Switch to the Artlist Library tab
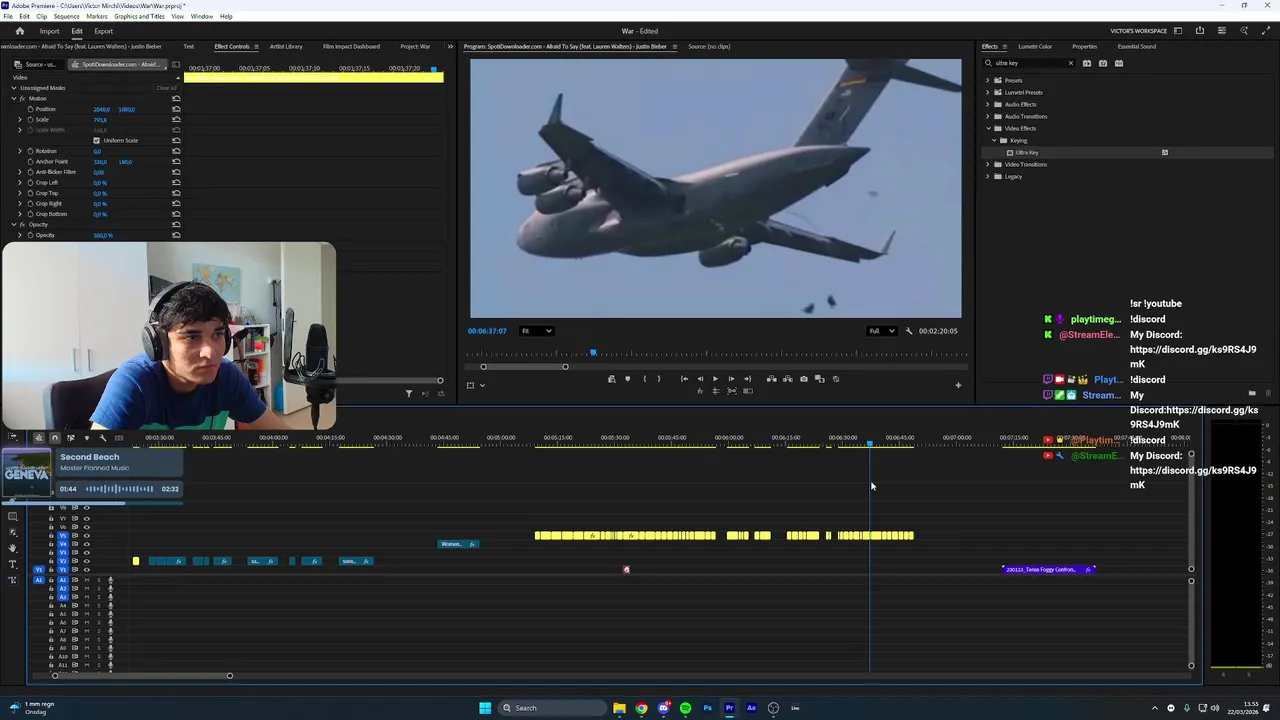1280x720 pixels. (285, 46)
